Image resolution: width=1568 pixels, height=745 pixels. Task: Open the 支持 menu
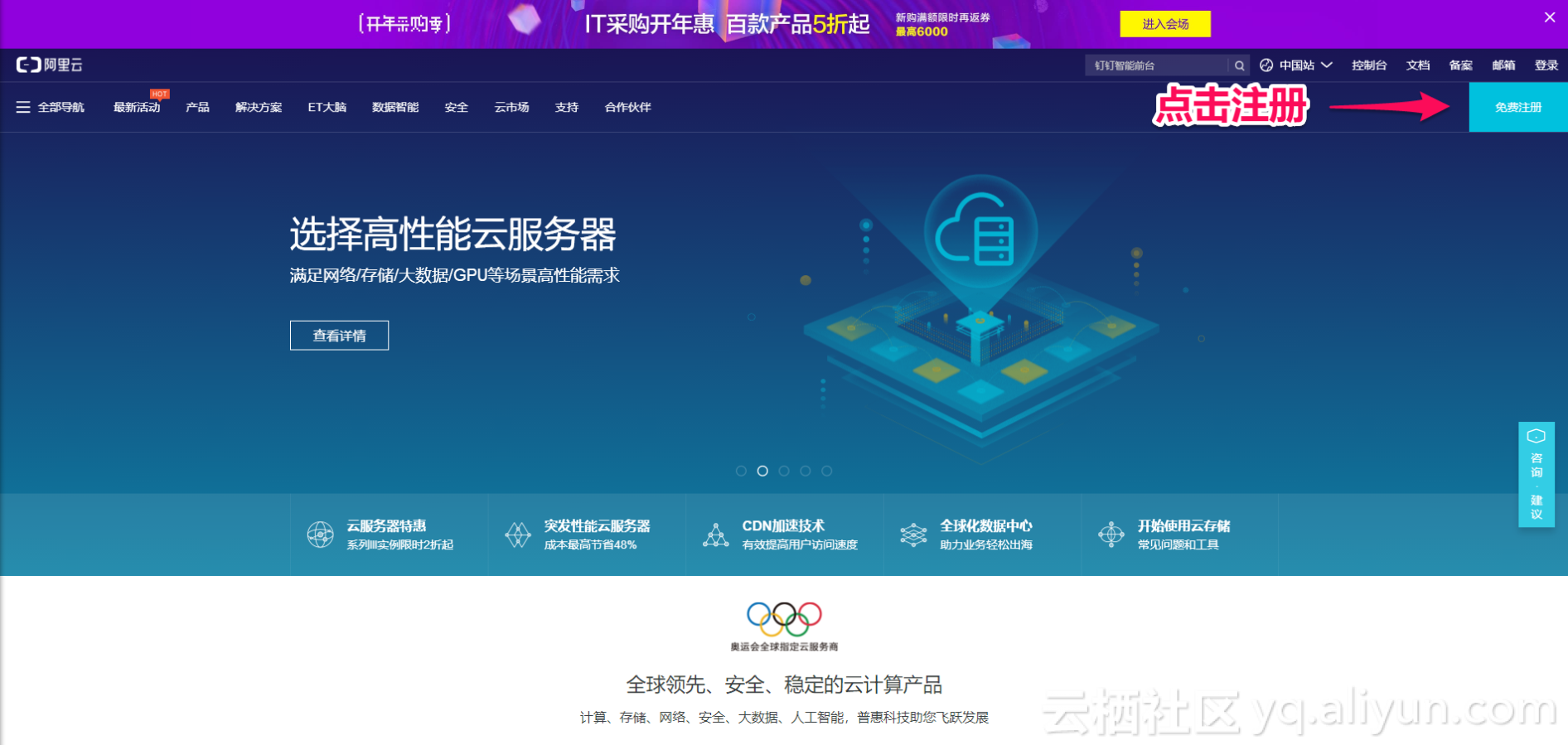[567, 107]
